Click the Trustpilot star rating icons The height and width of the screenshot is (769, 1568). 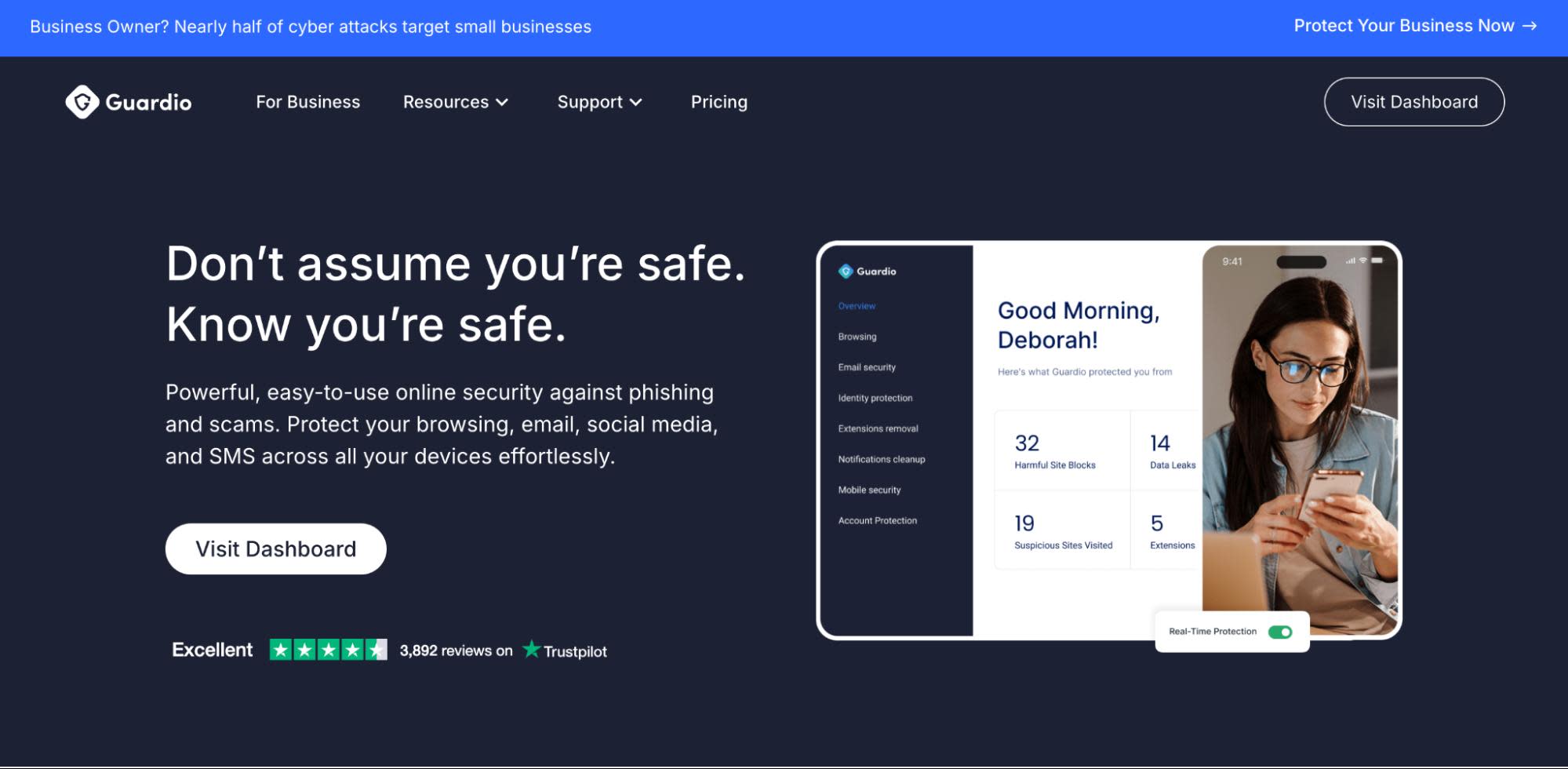(328, 650)
